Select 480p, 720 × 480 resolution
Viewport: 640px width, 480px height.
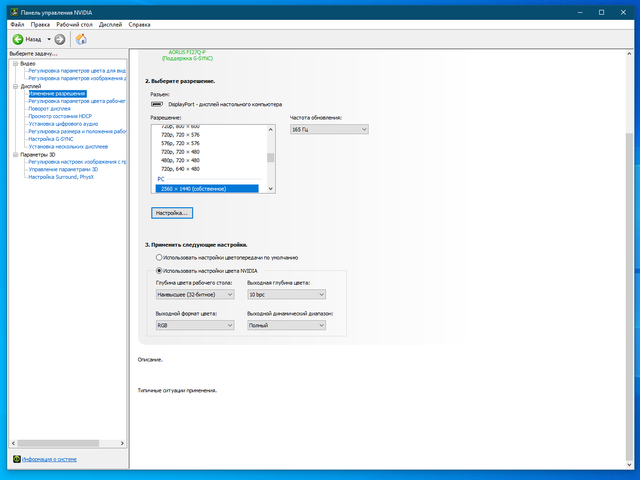180,160
